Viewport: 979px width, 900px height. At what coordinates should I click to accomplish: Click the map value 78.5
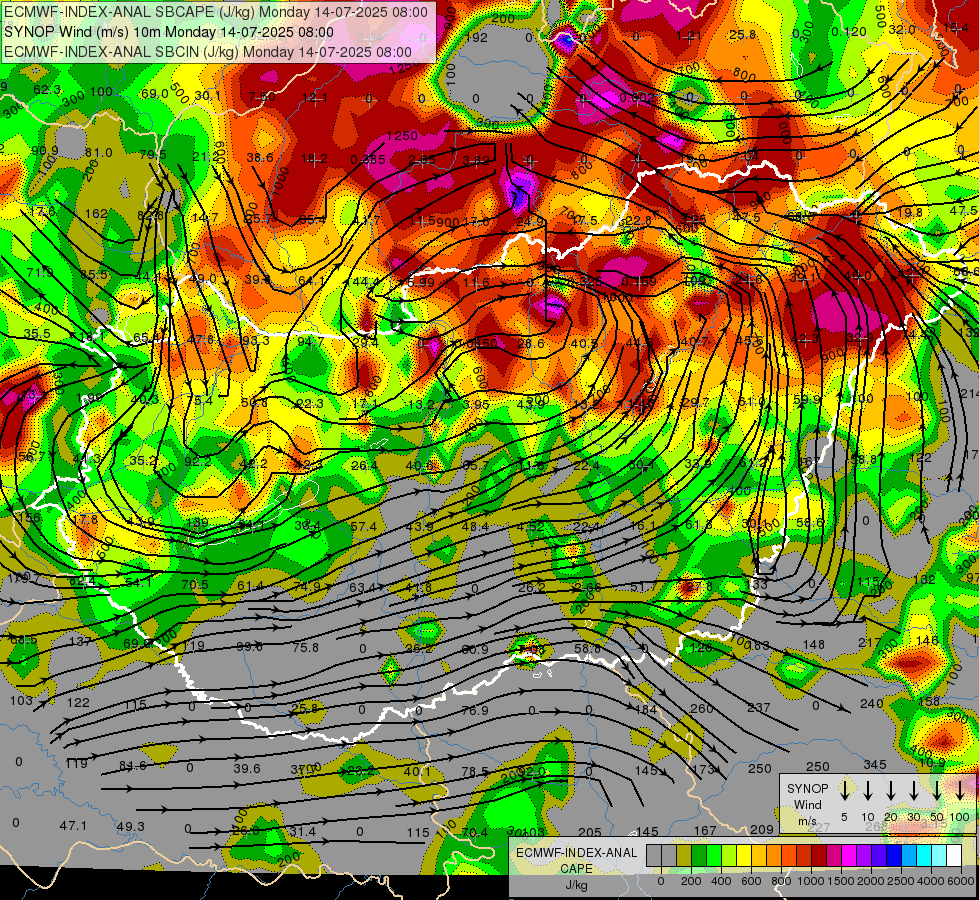475,771
